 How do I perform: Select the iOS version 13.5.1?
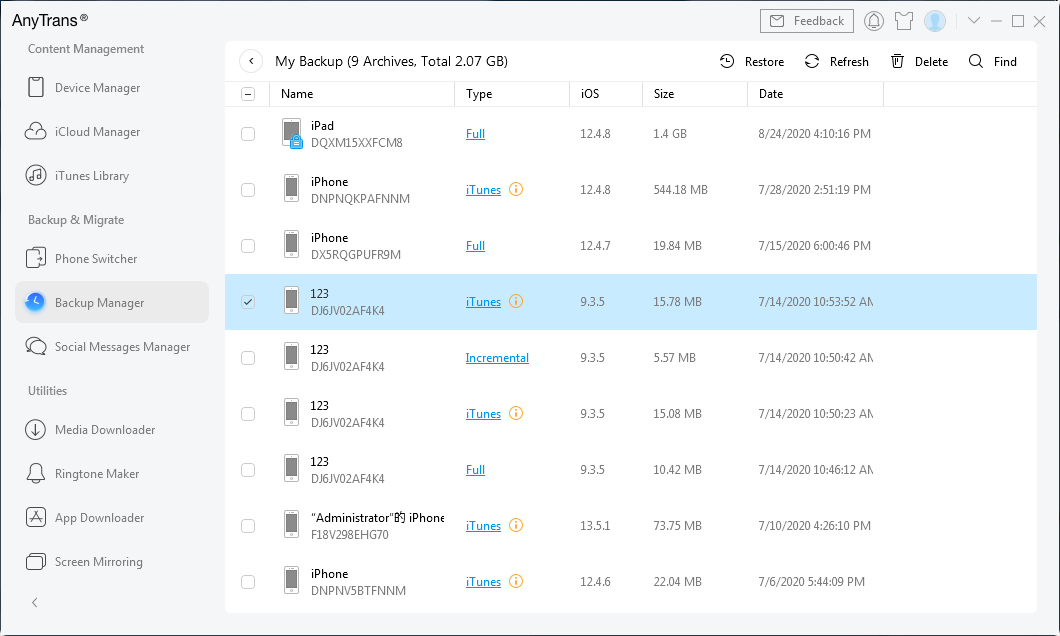coord(595,526)
